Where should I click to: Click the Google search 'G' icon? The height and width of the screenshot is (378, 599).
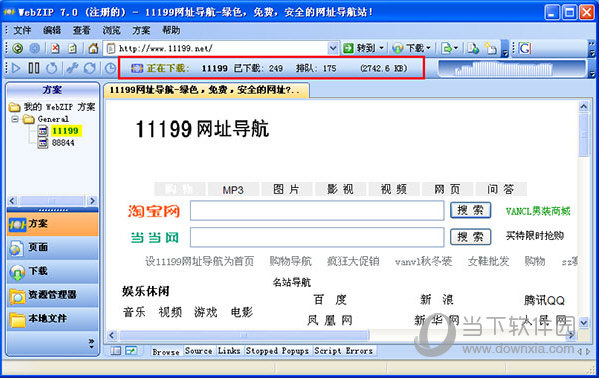click(525, 48)
